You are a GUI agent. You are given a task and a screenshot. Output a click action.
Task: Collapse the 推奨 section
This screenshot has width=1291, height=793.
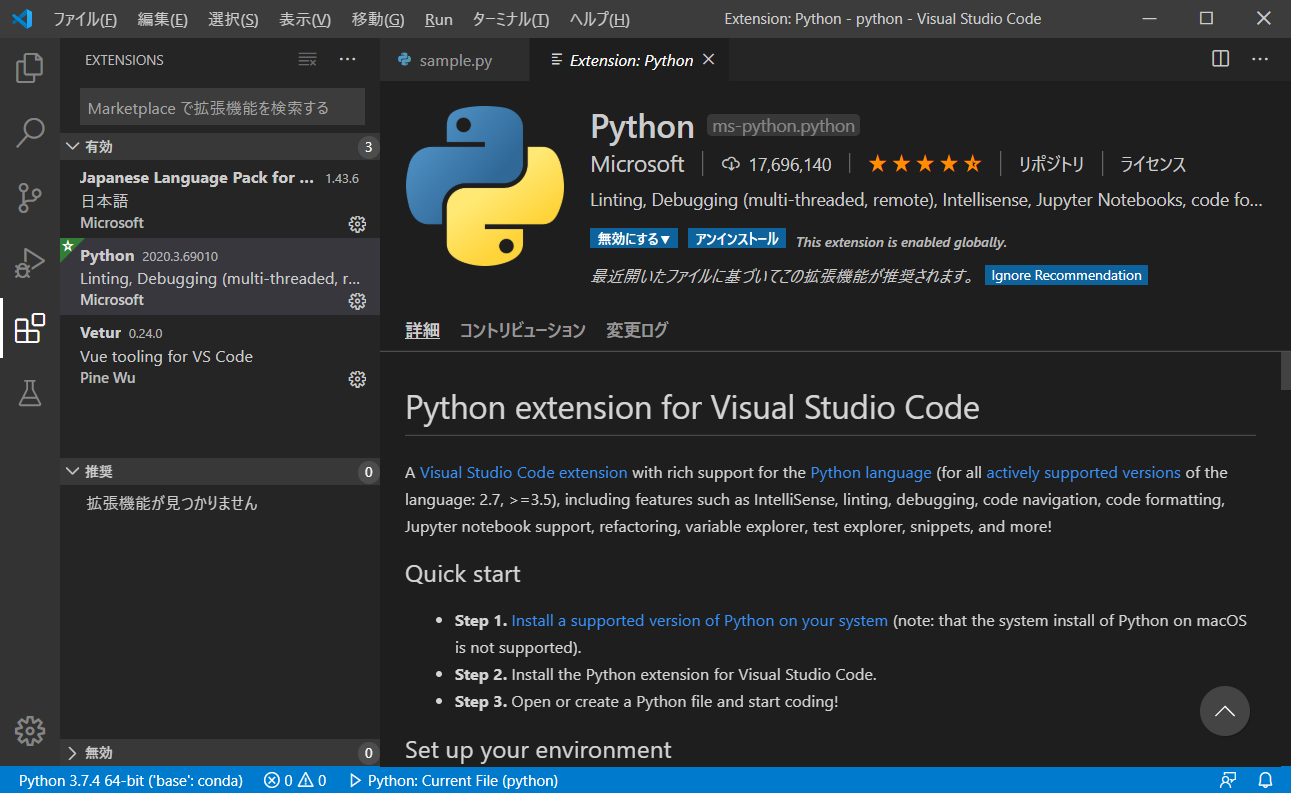pos(219,472)
